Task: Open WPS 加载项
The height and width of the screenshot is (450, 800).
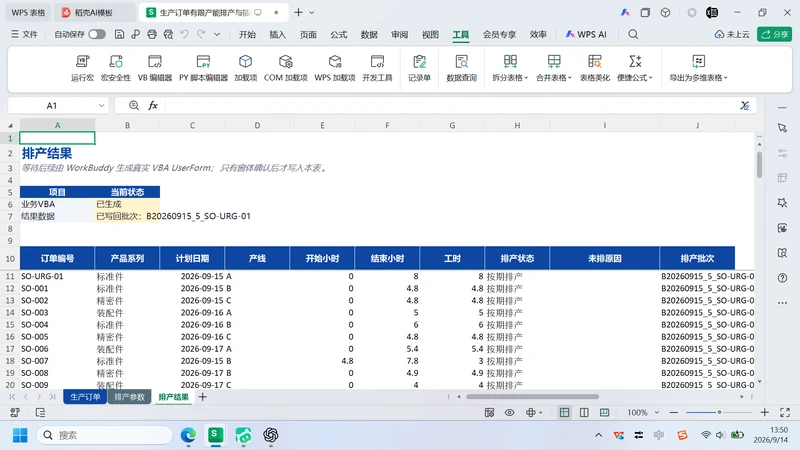Action: click(335, 68)
